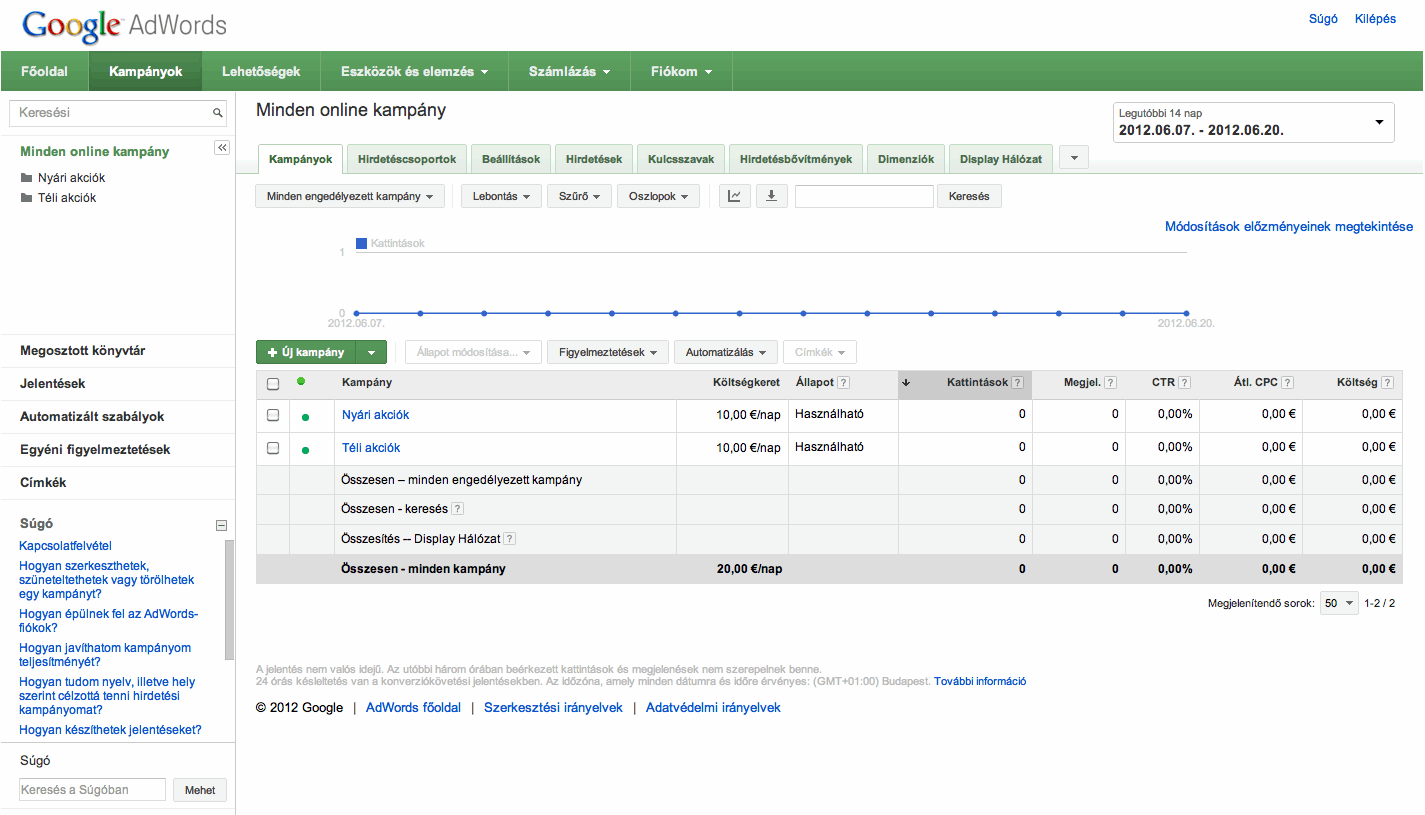Toggle the chart view icon button
The width and height of the screenshot is (1425, 815).
[x=734, y=196]
